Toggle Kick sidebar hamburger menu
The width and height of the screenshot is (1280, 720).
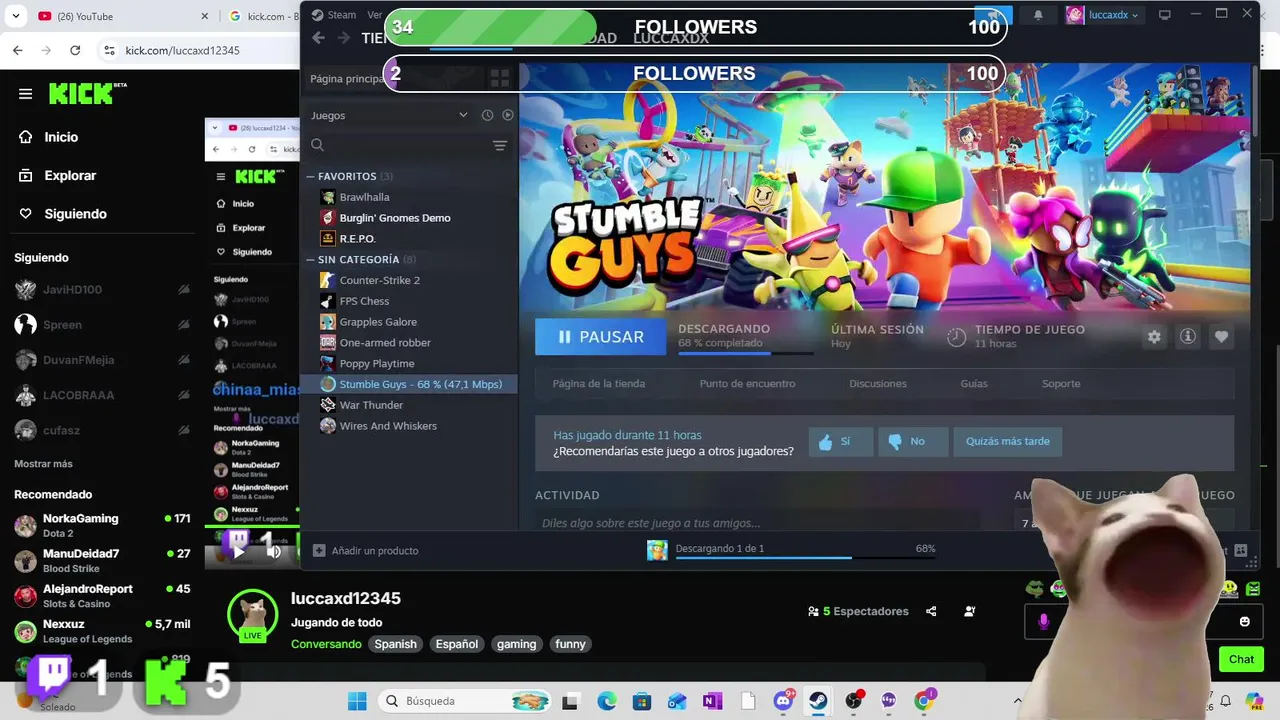(x=25, y=94)
